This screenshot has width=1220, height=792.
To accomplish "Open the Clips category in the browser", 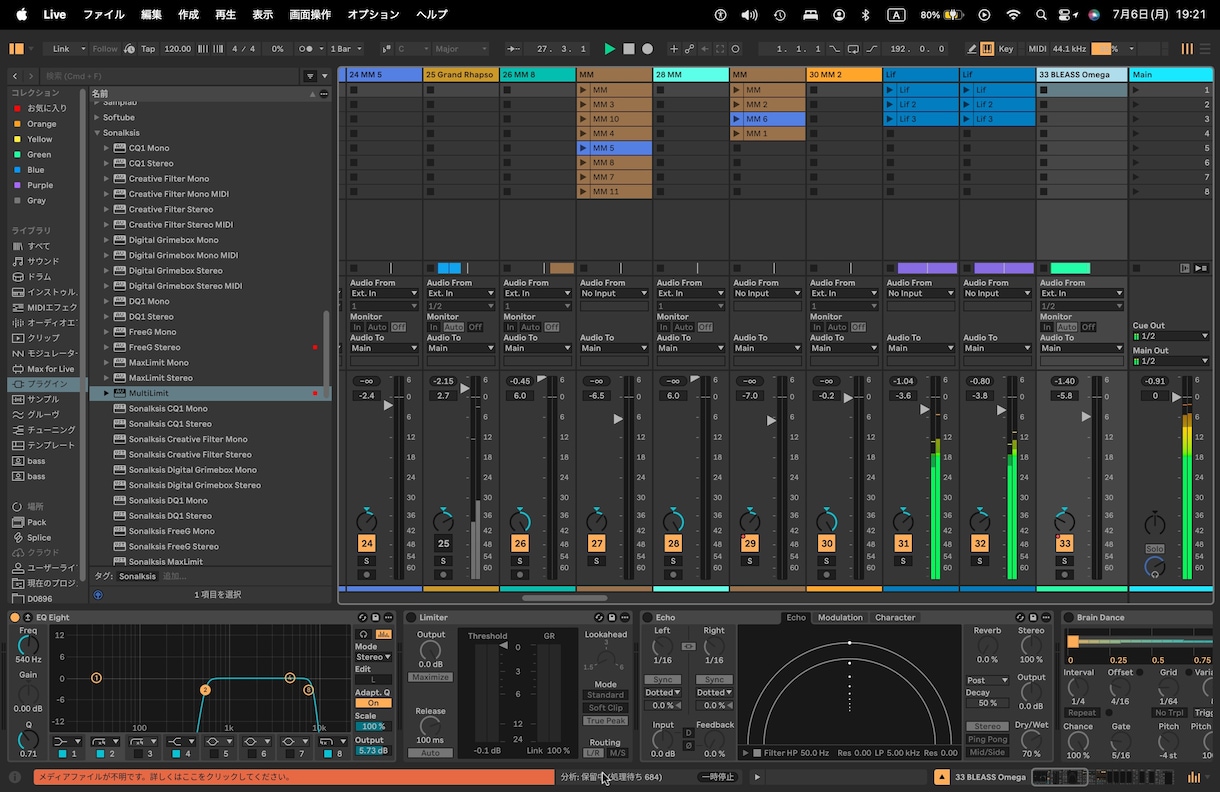I will 43,338.
